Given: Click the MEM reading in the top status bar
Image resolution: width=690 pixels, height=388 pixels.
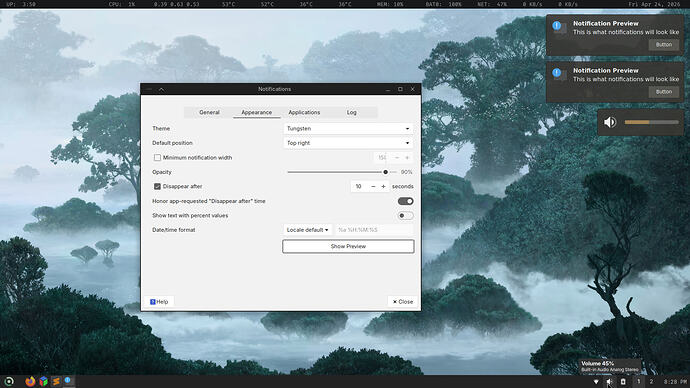Looking at the screenshot, I should 390,4.
